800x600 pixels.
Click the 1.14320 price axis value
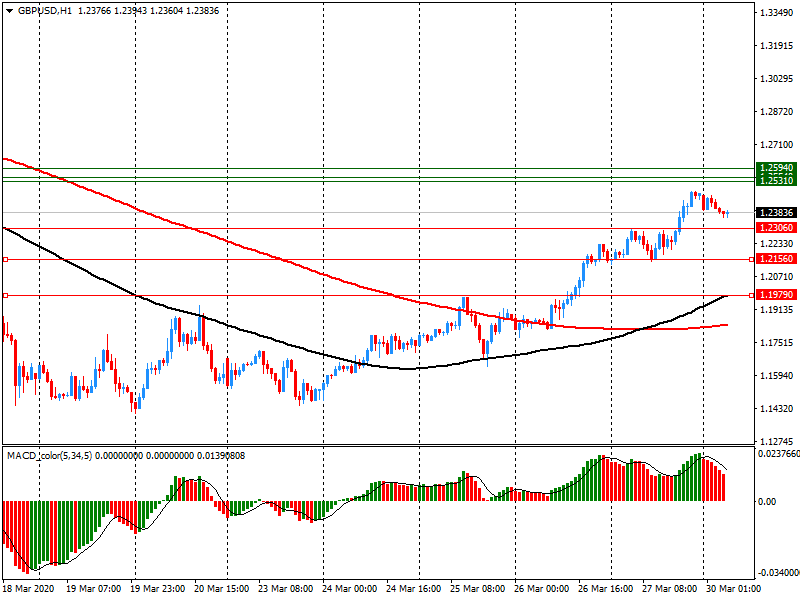[777, 409]
